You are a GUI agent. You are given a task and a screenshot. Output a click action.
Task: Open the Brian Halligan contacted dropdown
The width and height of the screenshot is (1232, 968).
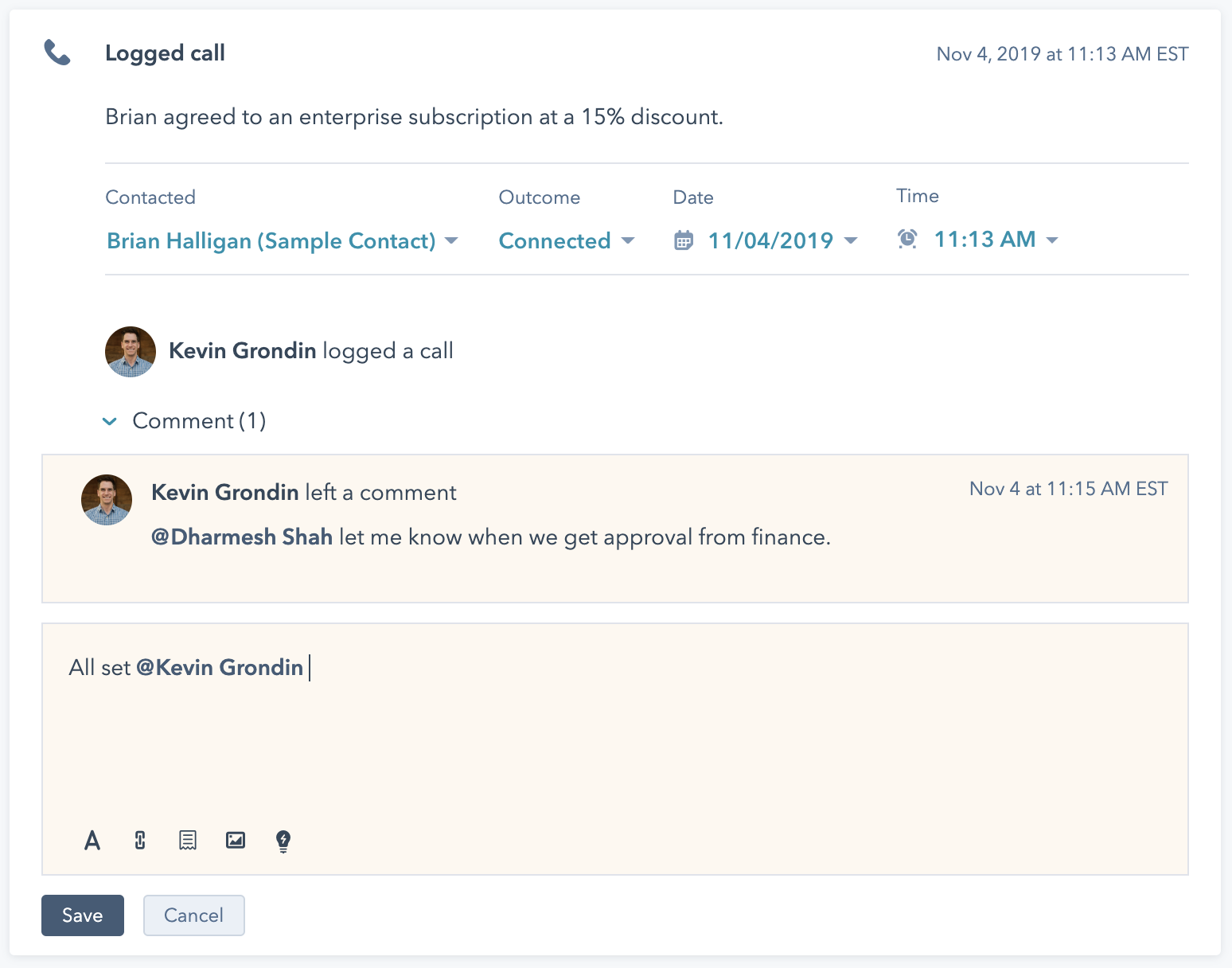tap(282, 240)
